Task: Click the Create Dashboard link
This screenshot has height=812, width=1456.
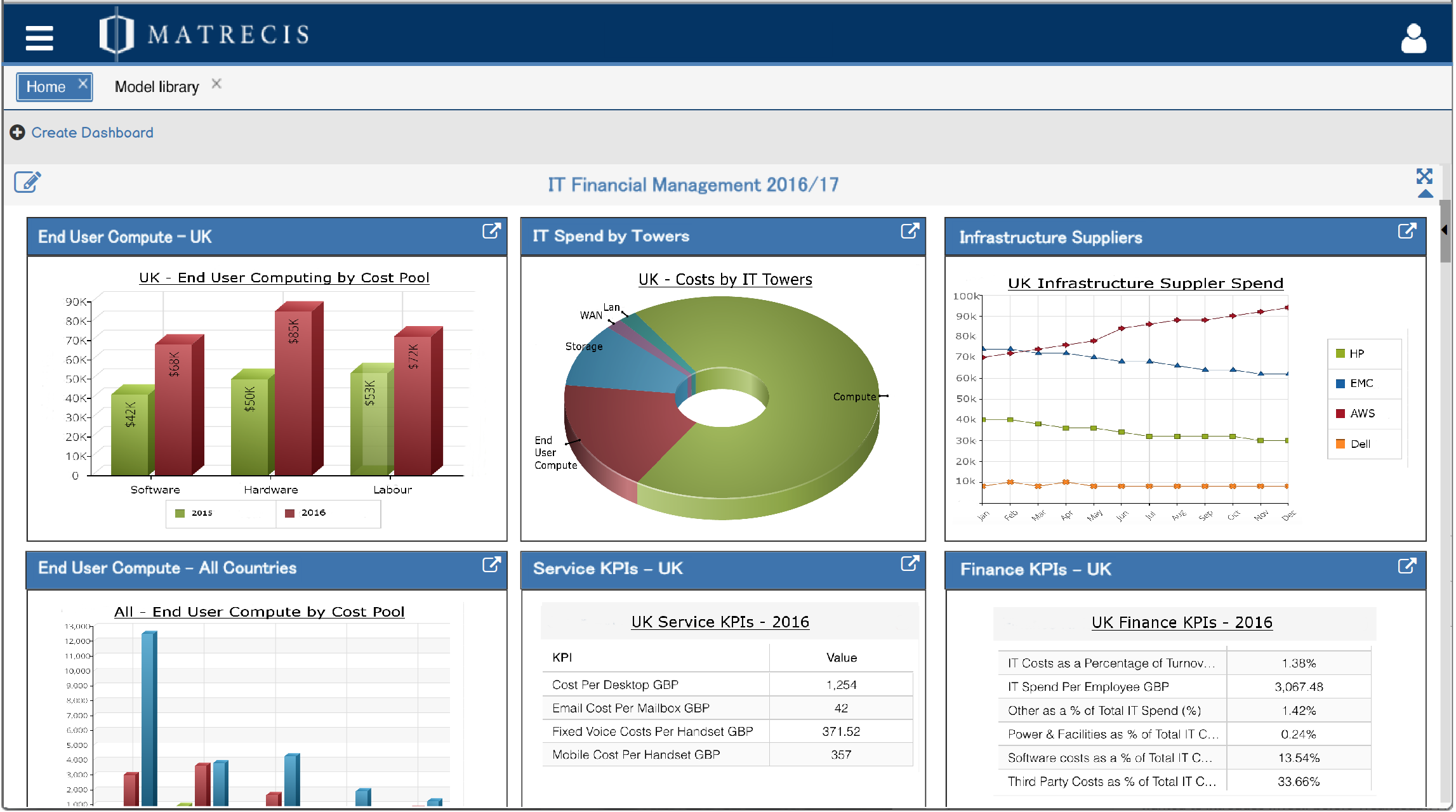Action: coord(92,133)
